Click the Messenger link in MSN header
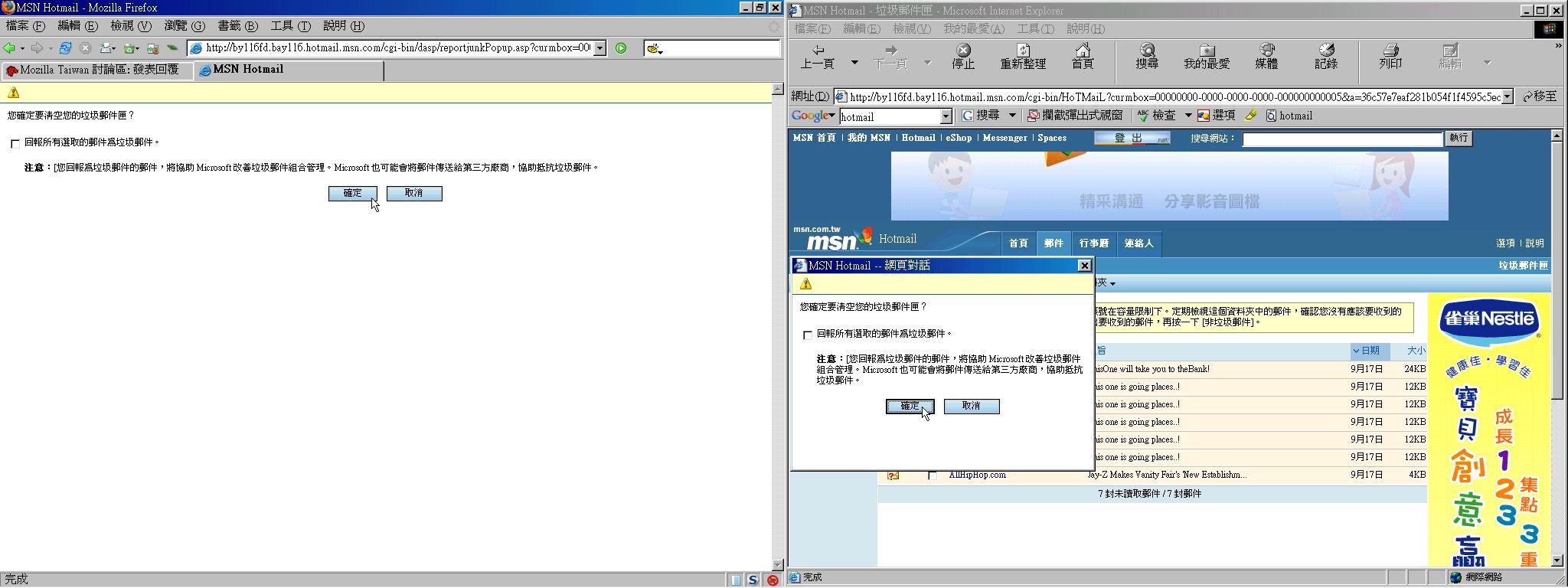 1004,139
